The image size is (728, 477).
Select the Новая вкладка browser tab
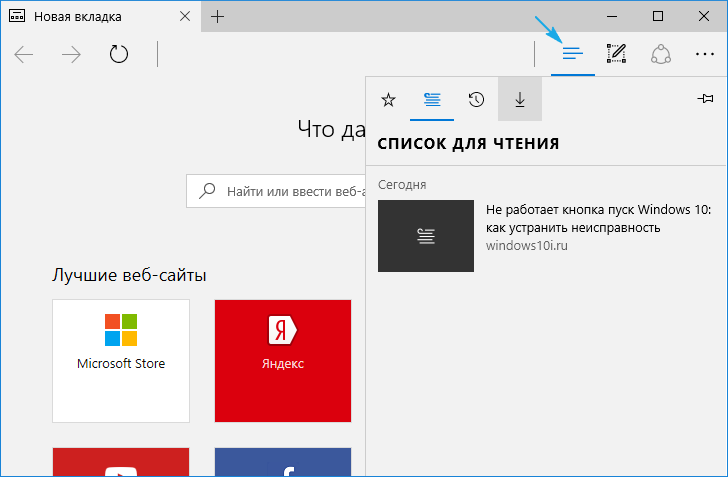click(90, 17)
